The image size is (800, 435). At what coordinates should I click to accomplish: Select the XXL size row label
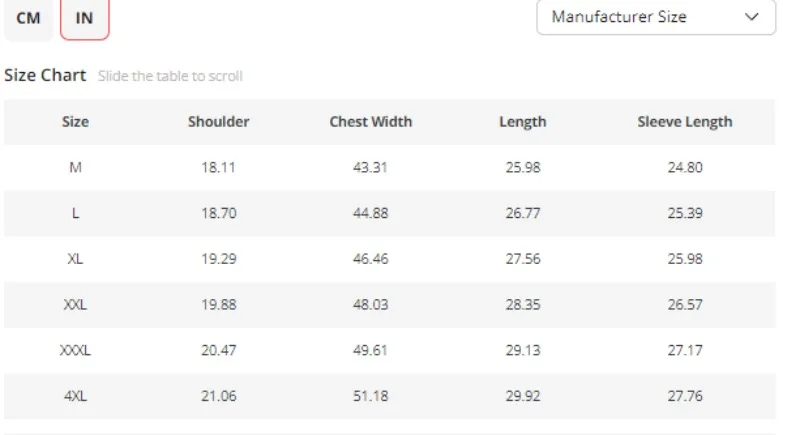(76, 305)
